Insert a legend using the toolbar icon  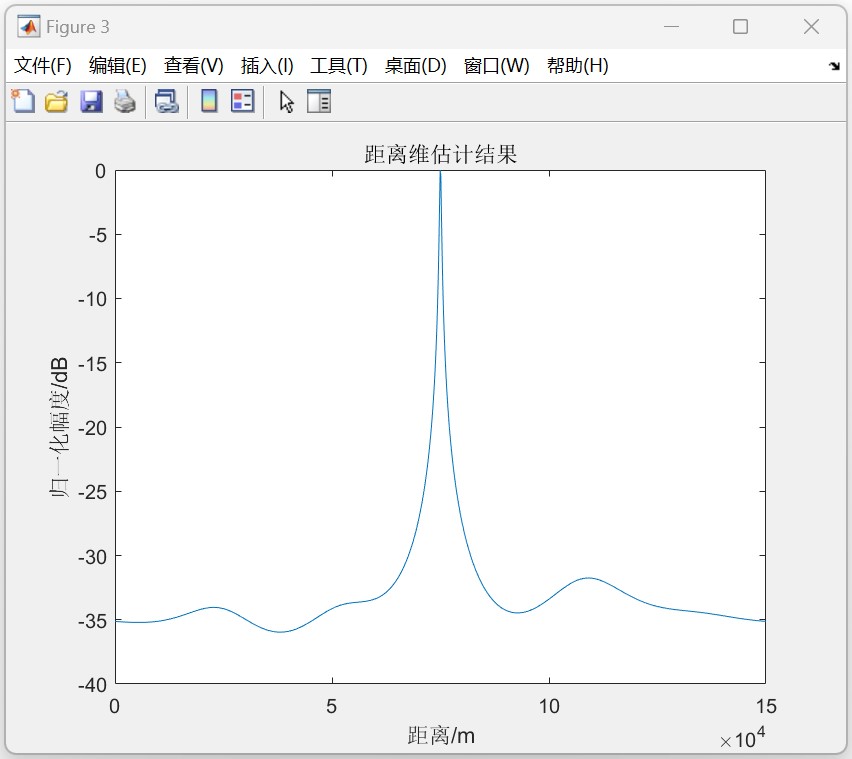pyautogui.click(x=242, y=101)
